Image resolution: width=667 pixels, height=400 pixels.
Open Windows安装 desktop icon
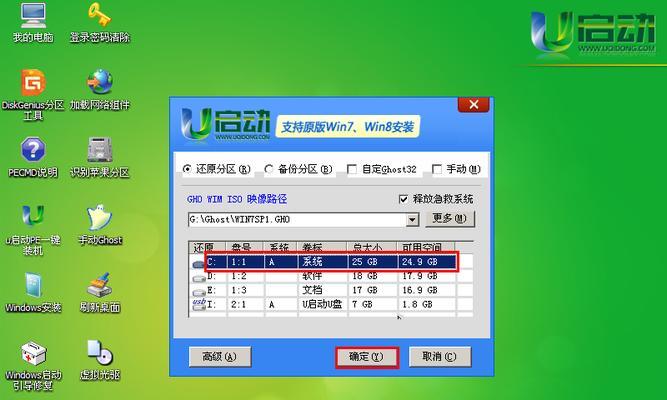33,292
